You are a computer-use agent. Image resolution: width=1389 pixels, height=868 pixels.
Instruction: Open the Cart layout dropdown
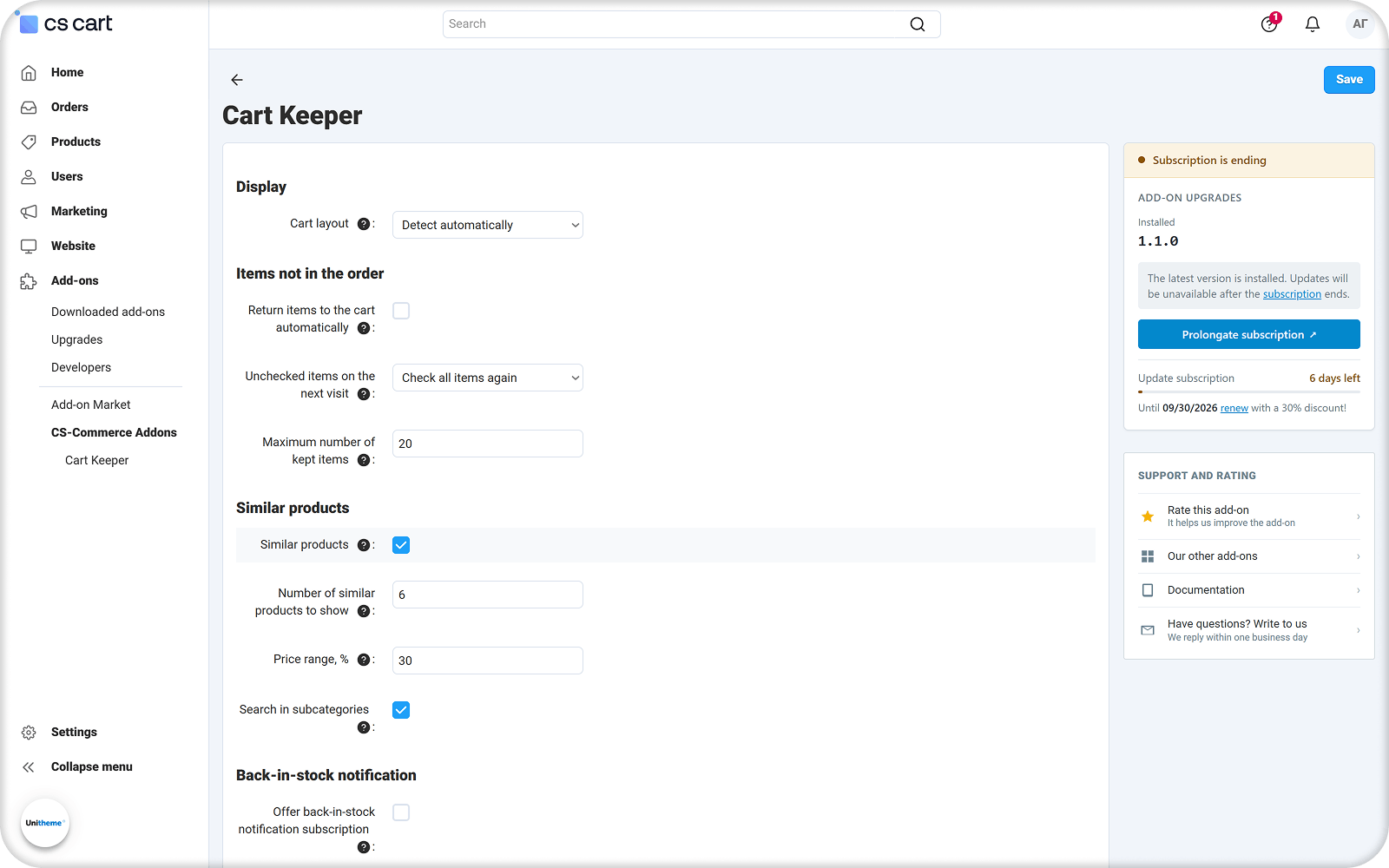click(488, 225)
